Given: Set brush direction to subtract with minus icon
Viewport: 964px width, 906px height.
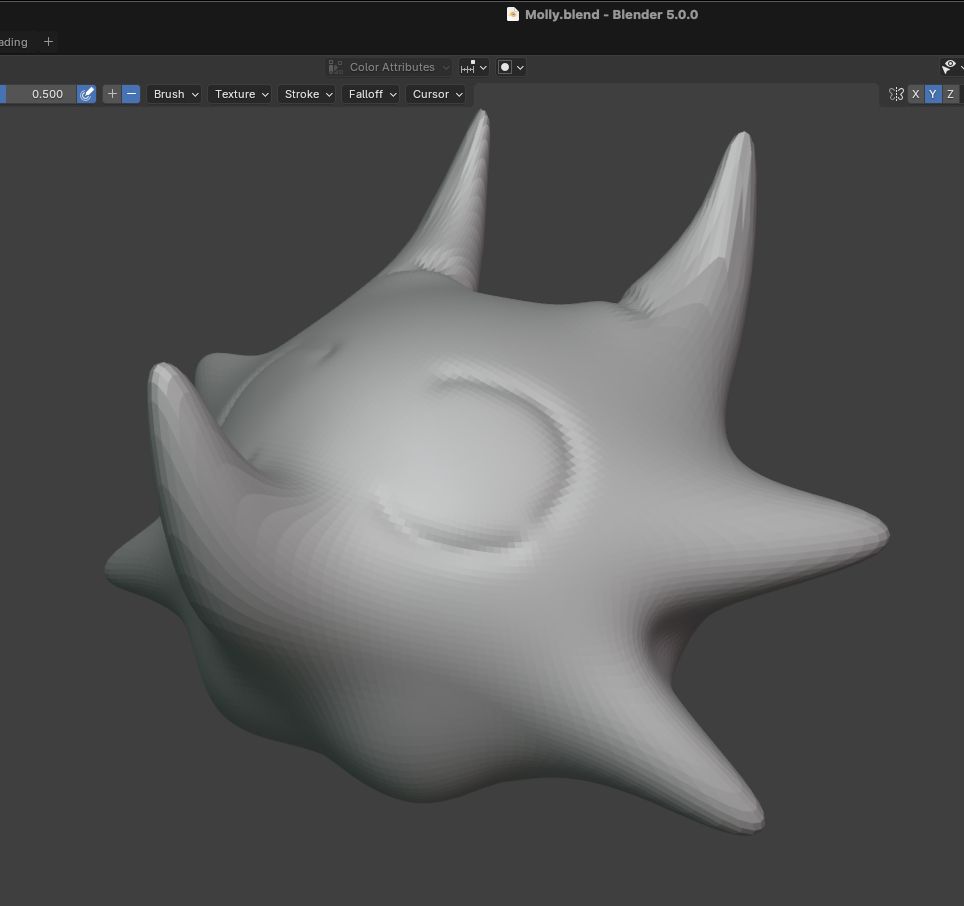Looking at the screenshot, I should pyautogui.click(x=130, y=93).
